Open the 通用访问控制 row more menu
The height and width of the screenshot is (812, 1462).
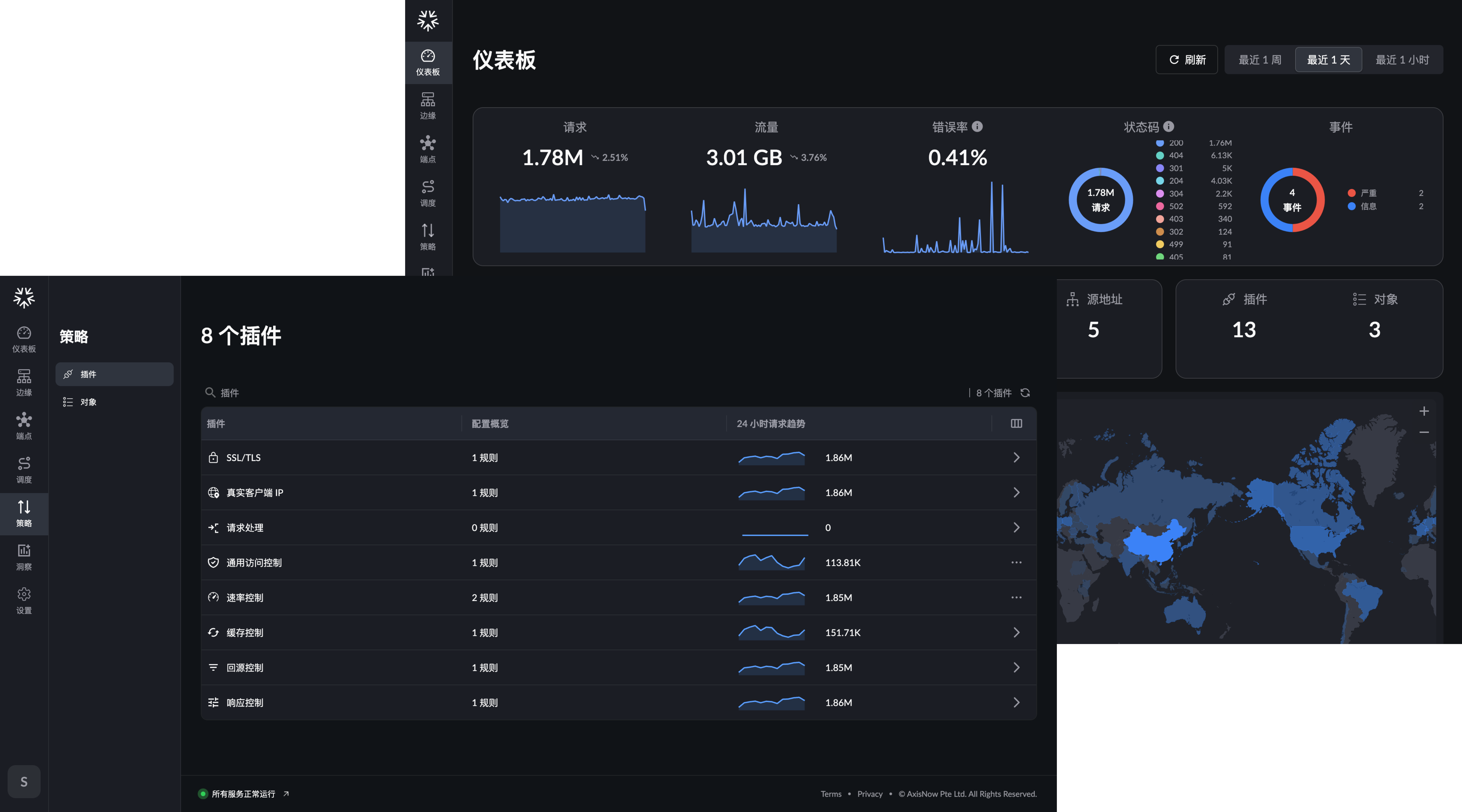(x=1017, y=562)
